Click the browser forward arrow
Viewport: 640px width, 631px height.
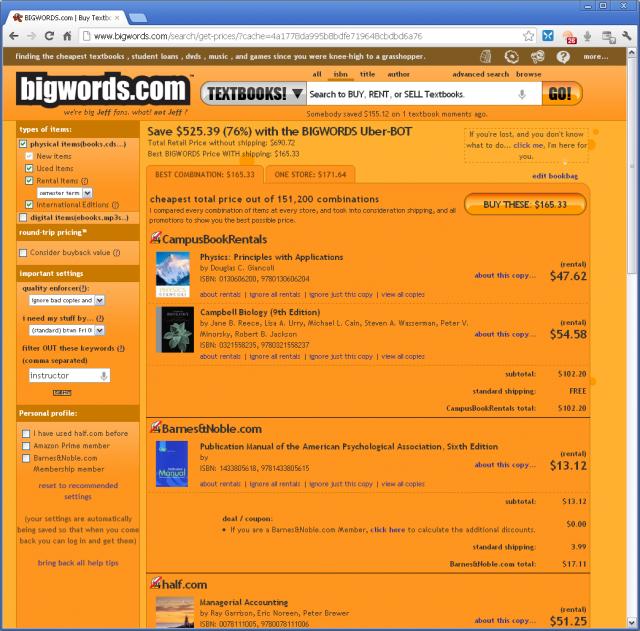click(x=31, y=36)
